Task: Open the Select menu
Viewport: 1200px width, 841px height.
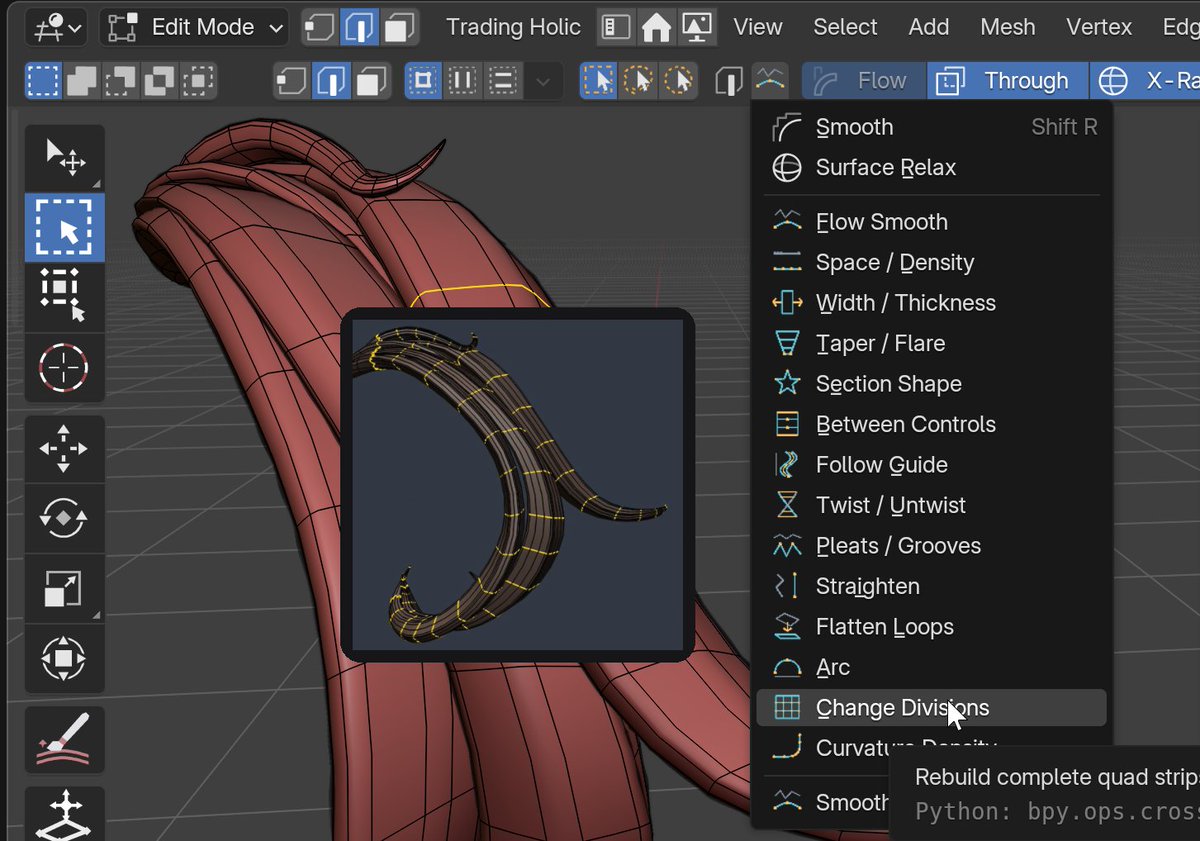Action: coord(845,27)
